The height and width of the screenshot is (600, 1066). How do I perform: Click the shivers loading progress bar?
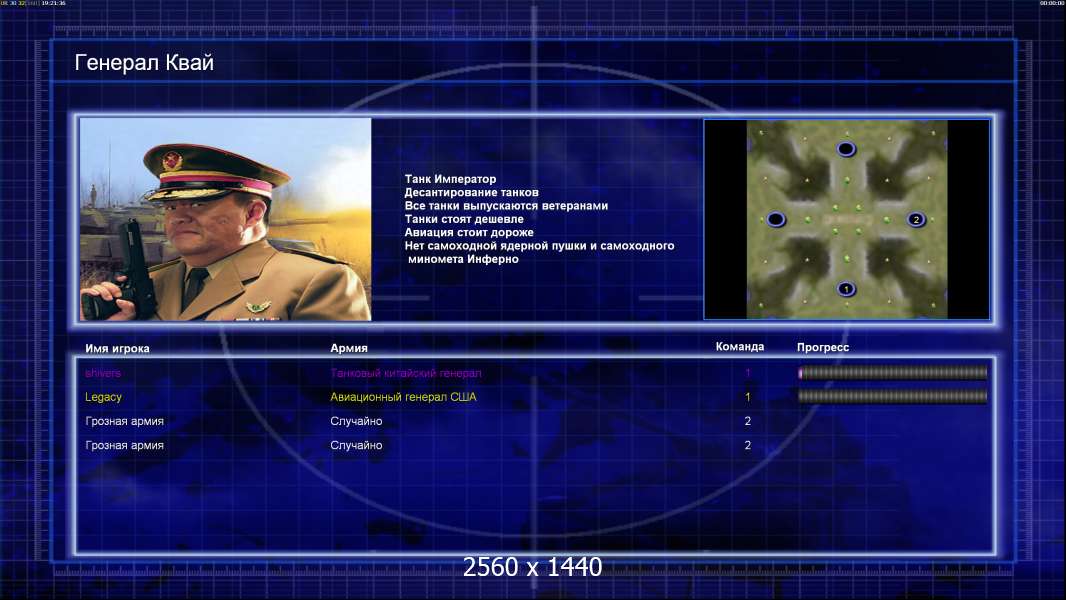coord(893,372)
